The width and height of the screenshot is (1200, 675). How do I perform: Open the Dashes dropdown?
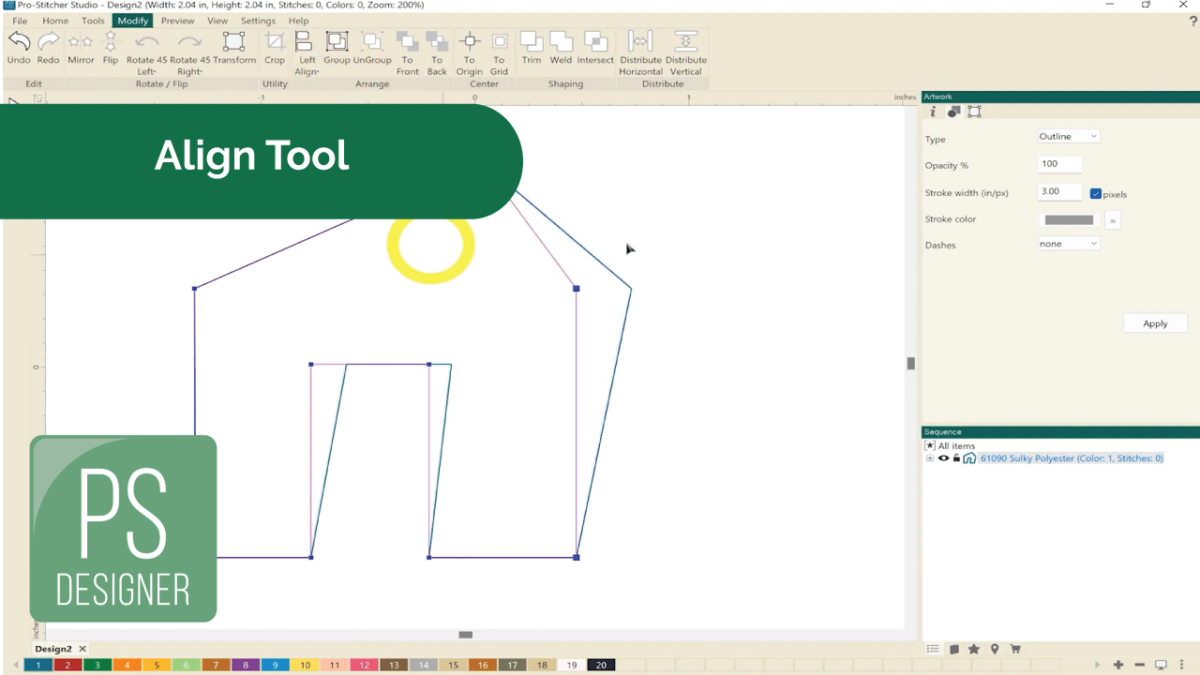pos(1067,243)
